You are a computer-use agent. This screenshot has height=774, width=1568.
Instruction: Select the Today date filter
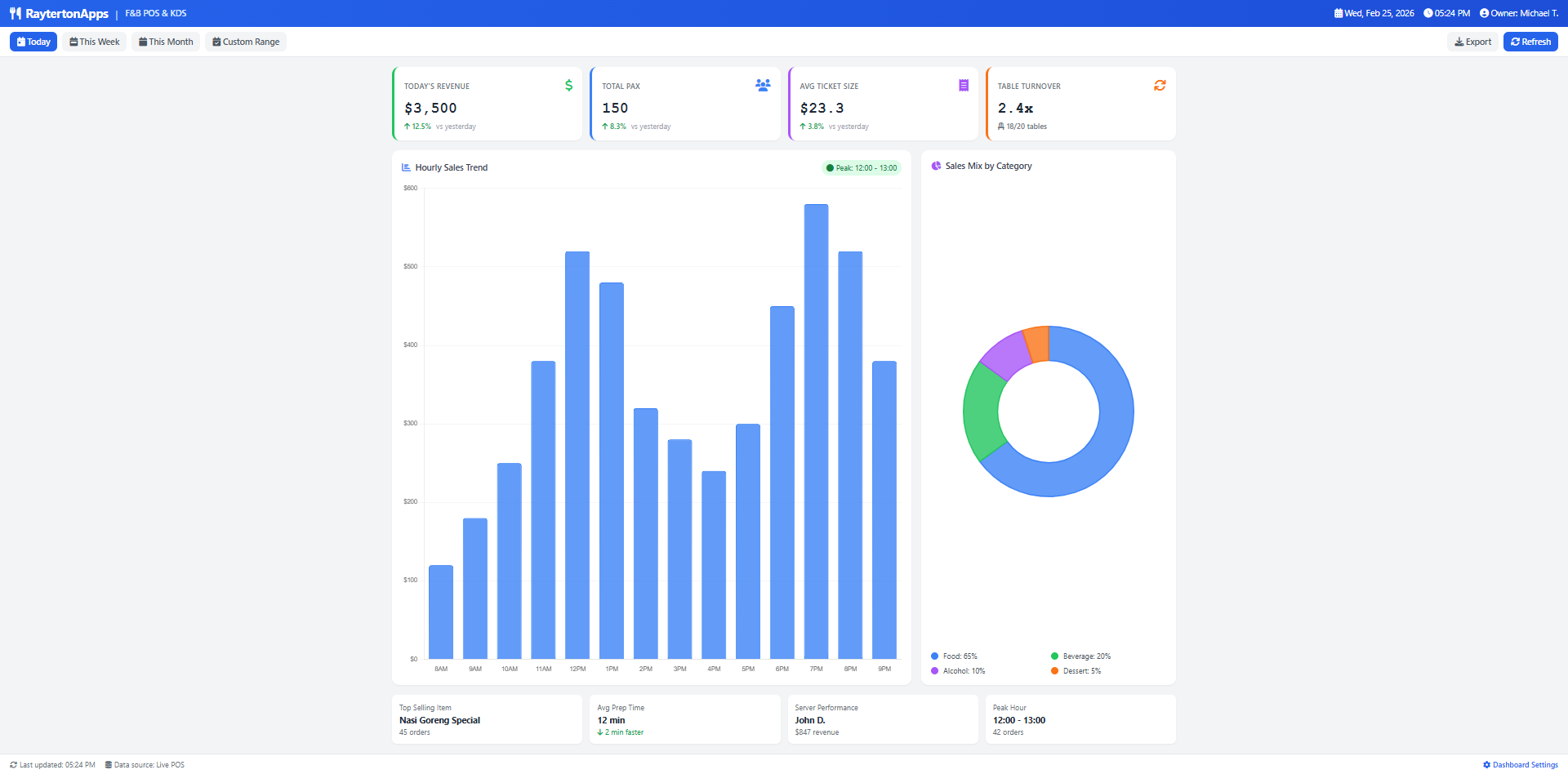point(32,41)
